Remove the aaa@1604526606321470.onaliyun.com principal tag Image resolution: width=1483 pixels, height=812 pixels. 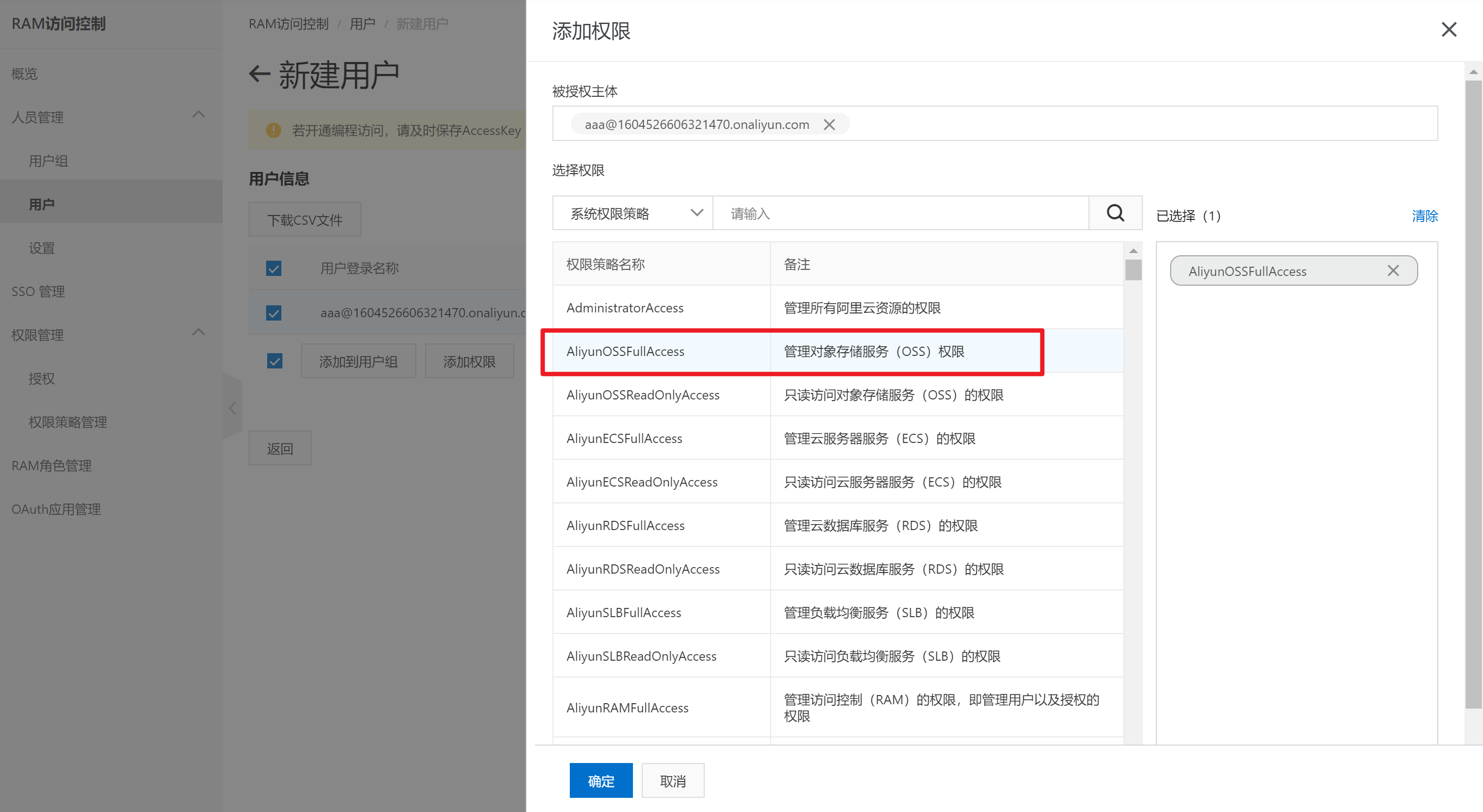(x=829, y=125)
